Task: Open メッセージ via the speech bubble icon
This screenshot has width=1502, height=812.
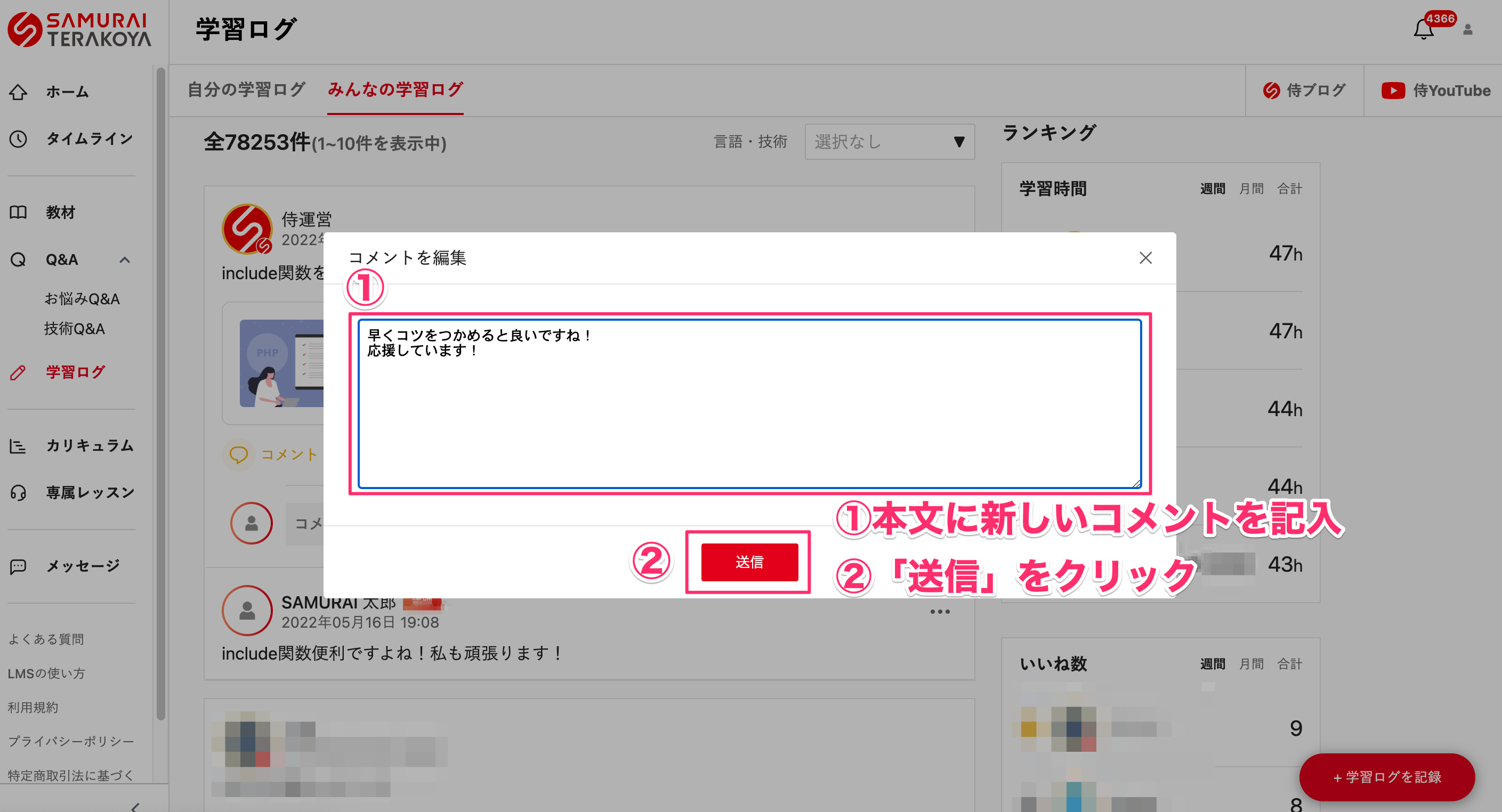Action: 19,566
